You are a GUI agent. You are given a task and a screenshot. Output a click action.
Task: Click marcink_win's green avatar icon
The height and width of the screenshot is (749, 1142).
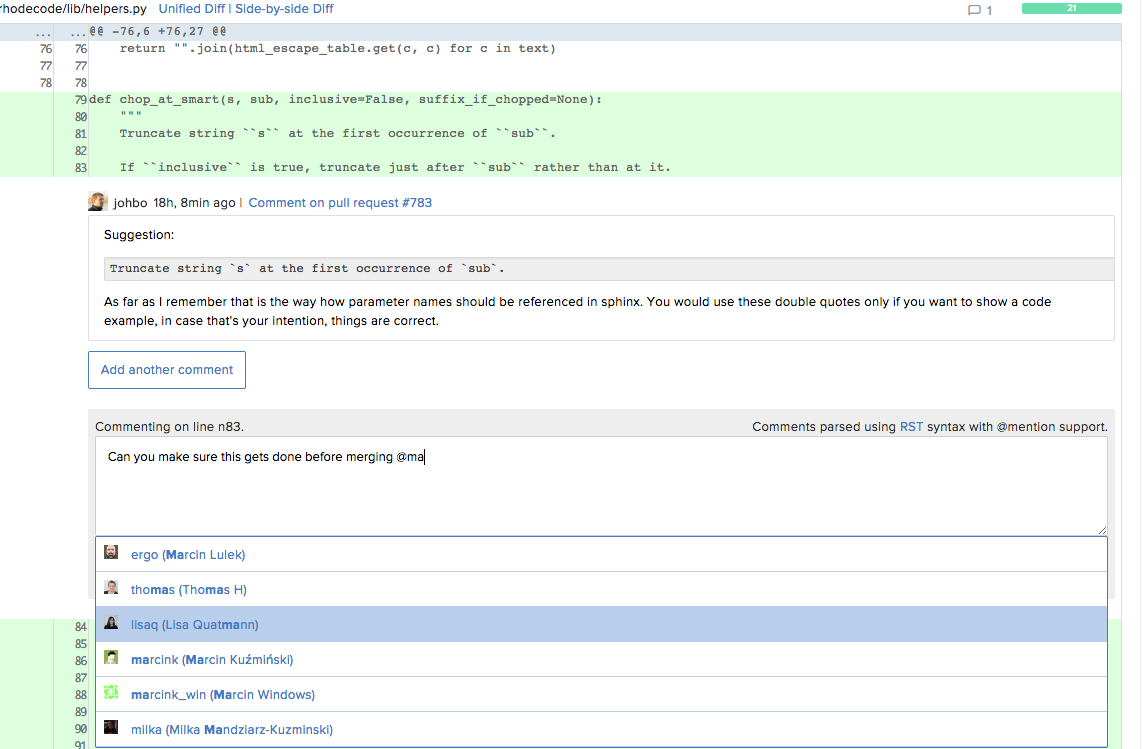(111, 693)
